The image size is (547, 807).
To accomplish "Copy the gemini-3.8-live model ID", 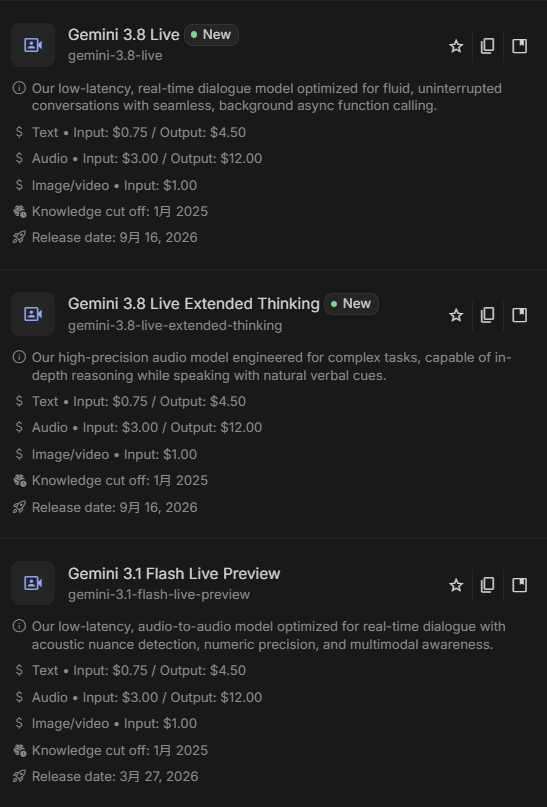I will coord(487,46).
